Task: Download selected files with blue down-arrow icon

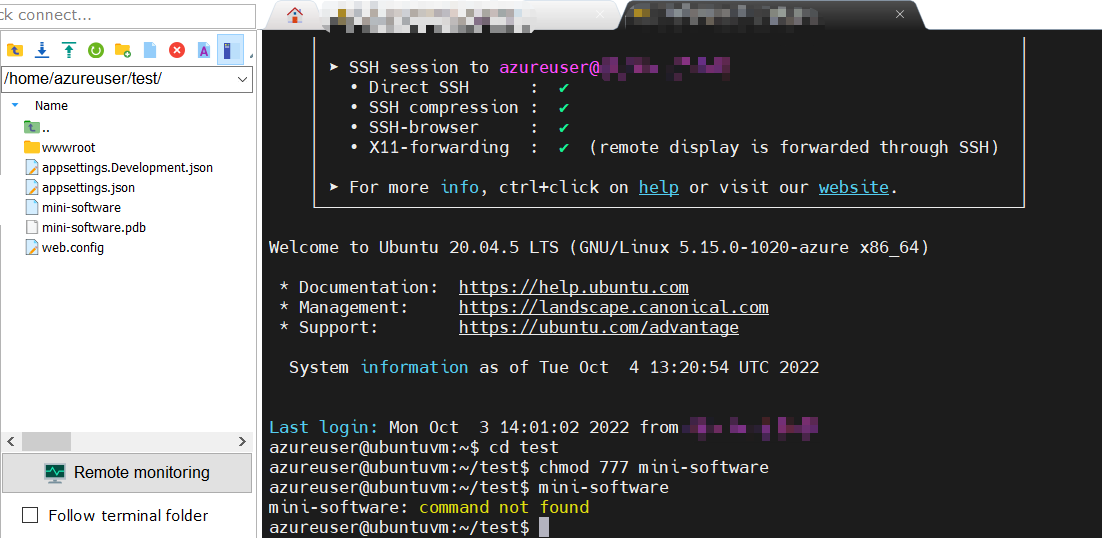Action: (42, 50)
